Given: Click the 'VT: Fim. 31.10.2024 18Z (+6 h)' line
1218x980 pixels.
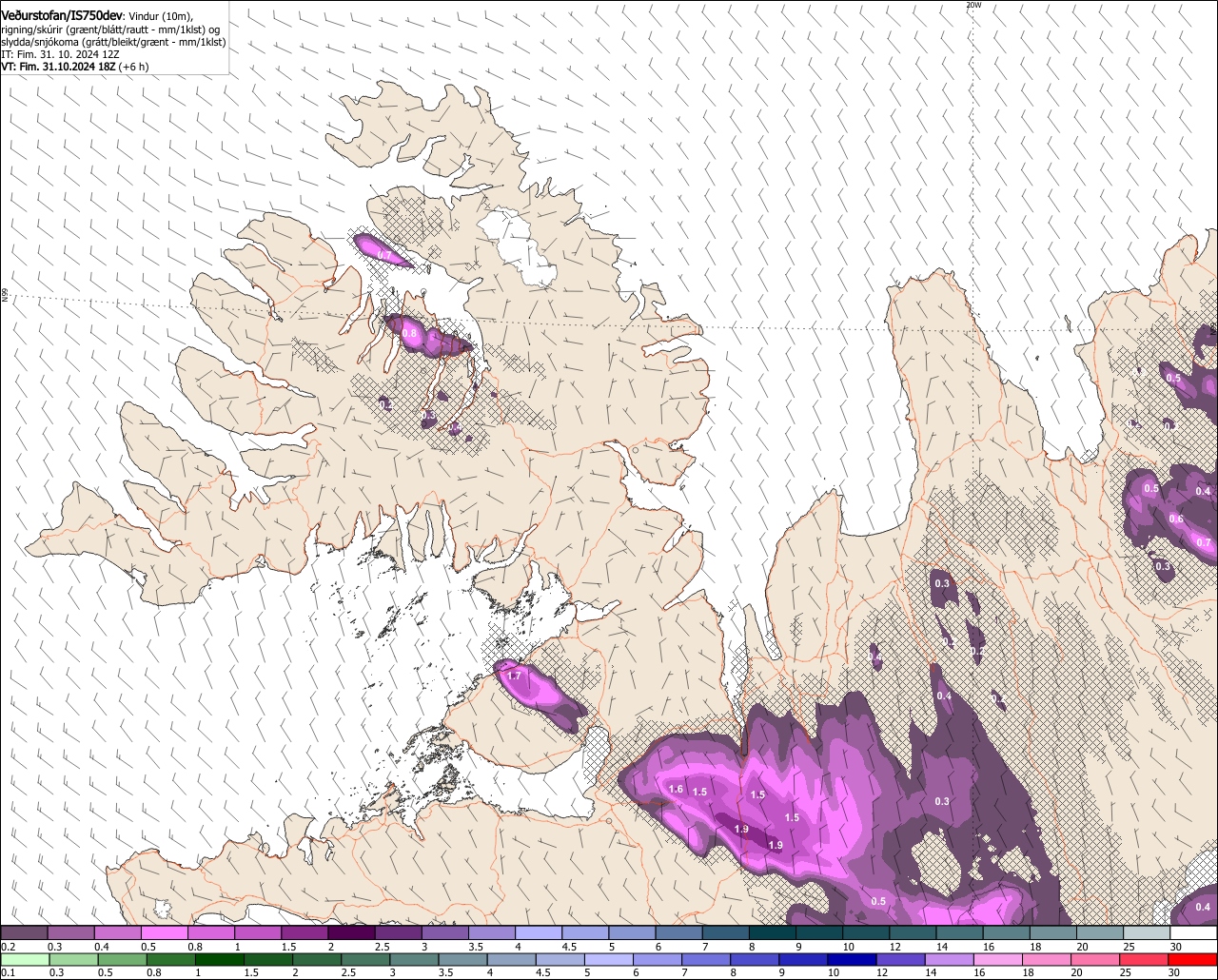Looking at the screenshot, I should [75, 67].
